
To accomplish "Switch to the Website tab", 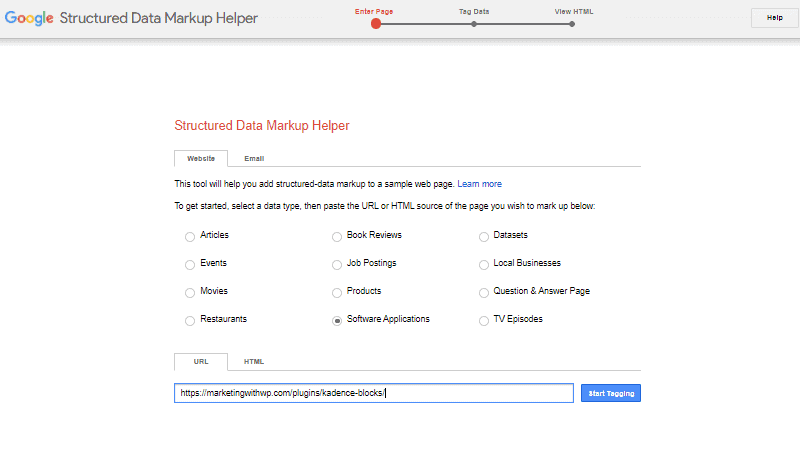I will click(201, 159).
